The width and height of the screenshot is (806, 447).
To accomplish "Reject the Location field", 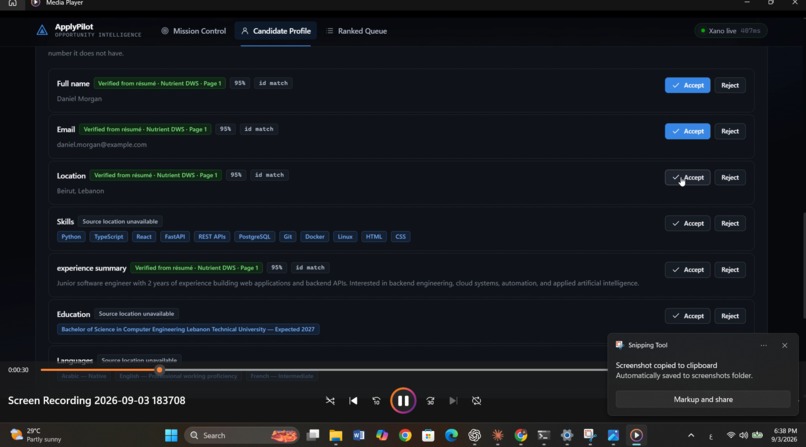I will click(x=729, y=177).
